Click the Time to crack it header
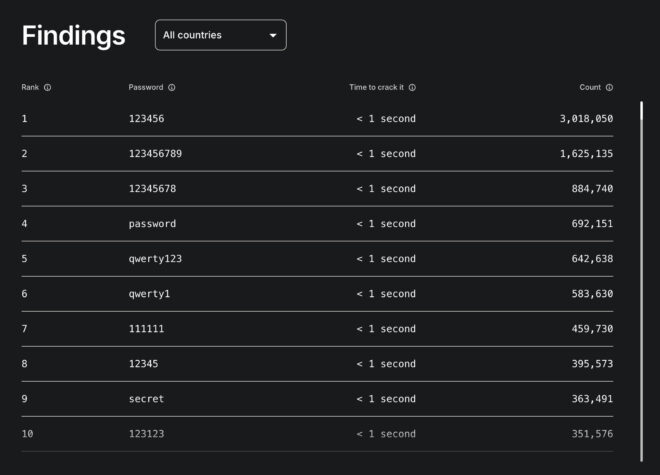 [376, 88]
